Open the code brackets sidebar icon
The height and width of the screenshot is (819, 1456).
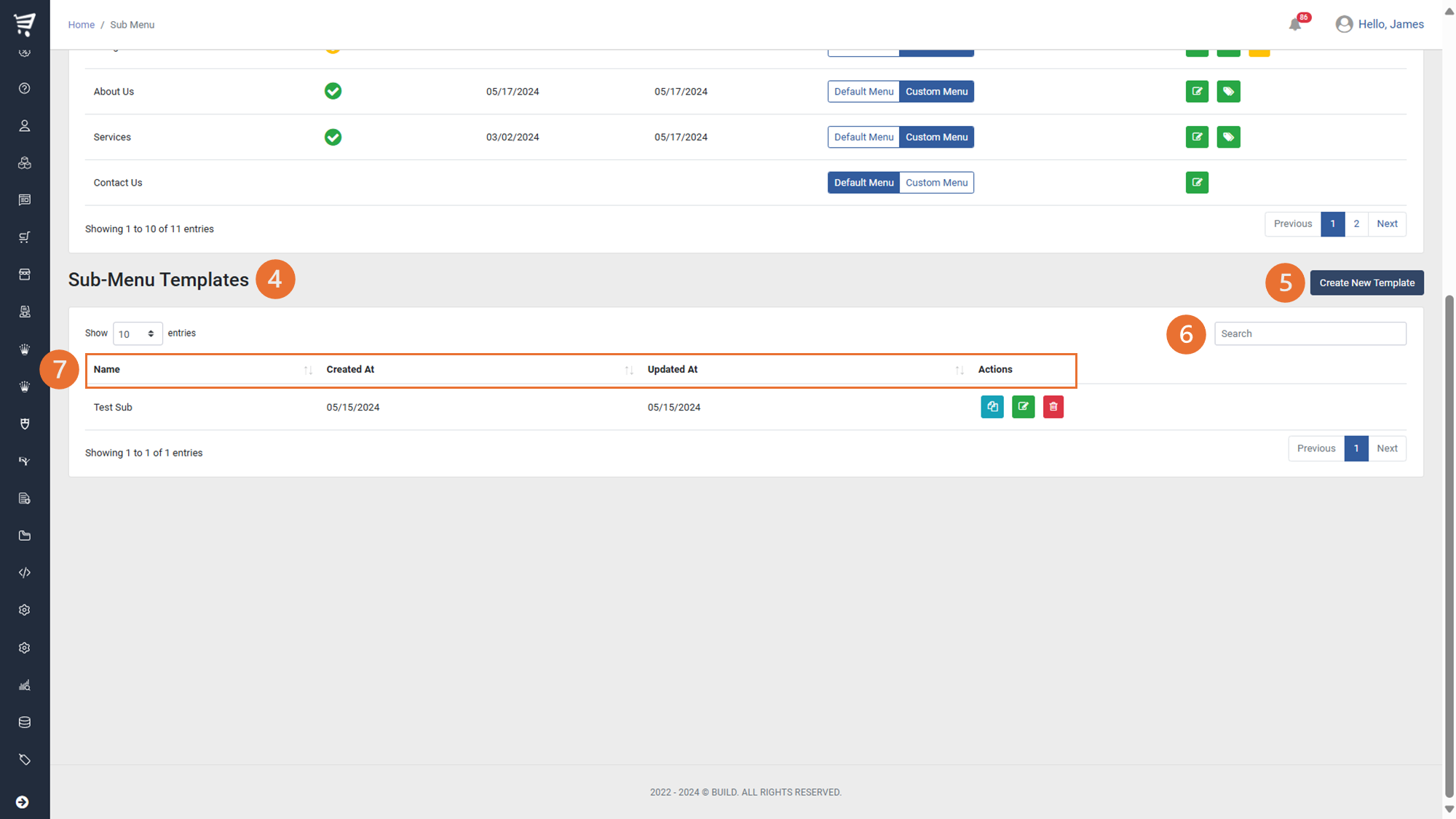point(25,573)
